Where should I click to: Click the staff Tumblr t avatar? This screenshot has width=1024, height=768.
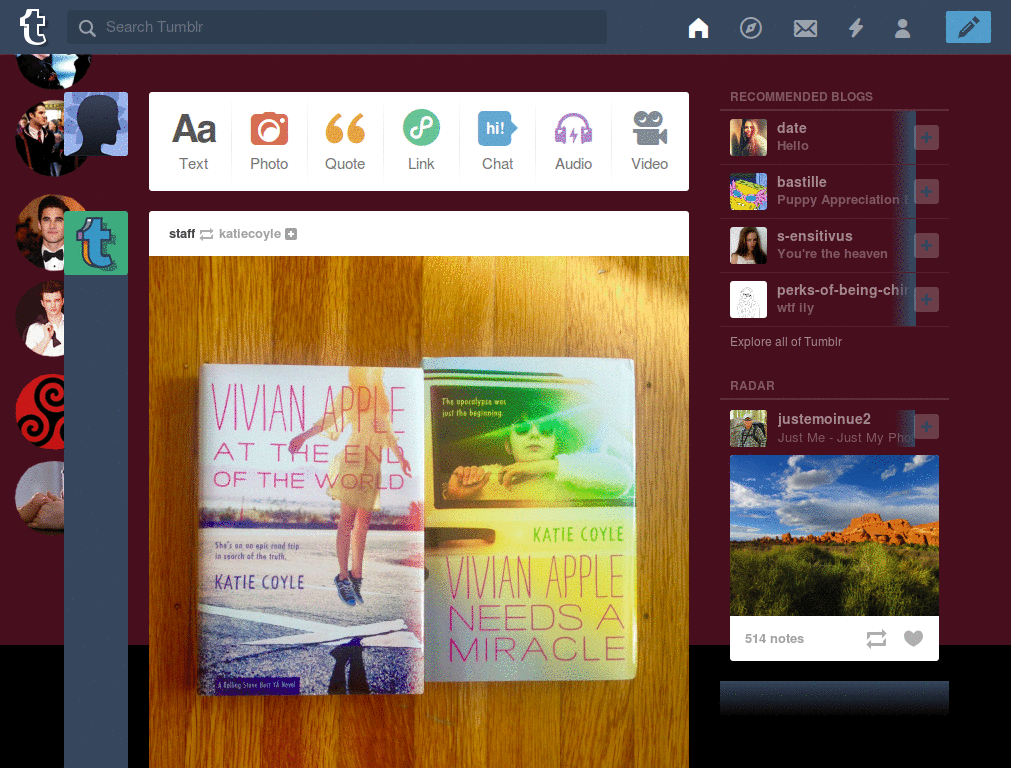click(x=96, y=243)
